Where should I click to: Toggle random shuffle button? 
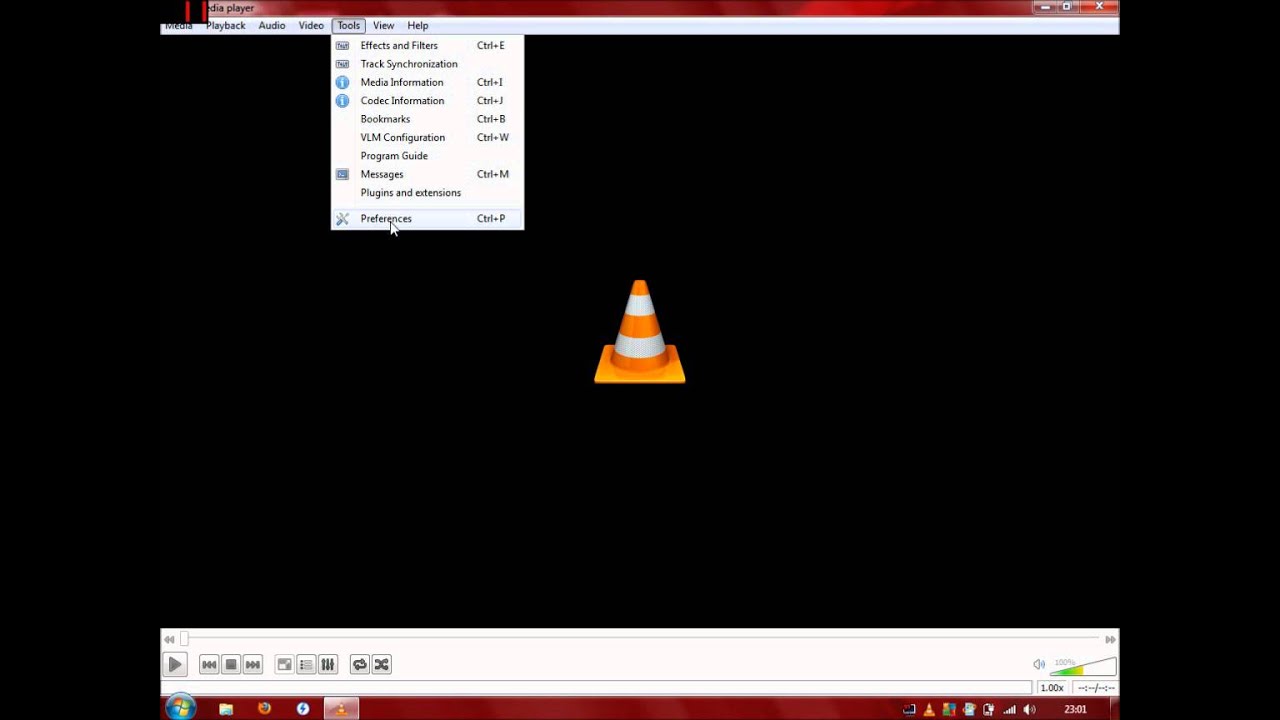pyautogui.click(x=381, y=664)
